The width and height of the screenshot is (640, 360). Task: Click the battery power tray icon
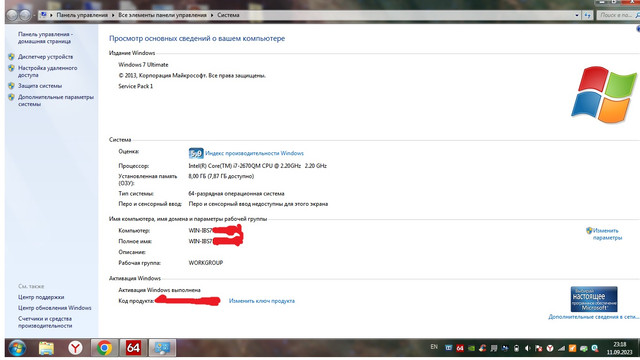(x=516, y=348)
